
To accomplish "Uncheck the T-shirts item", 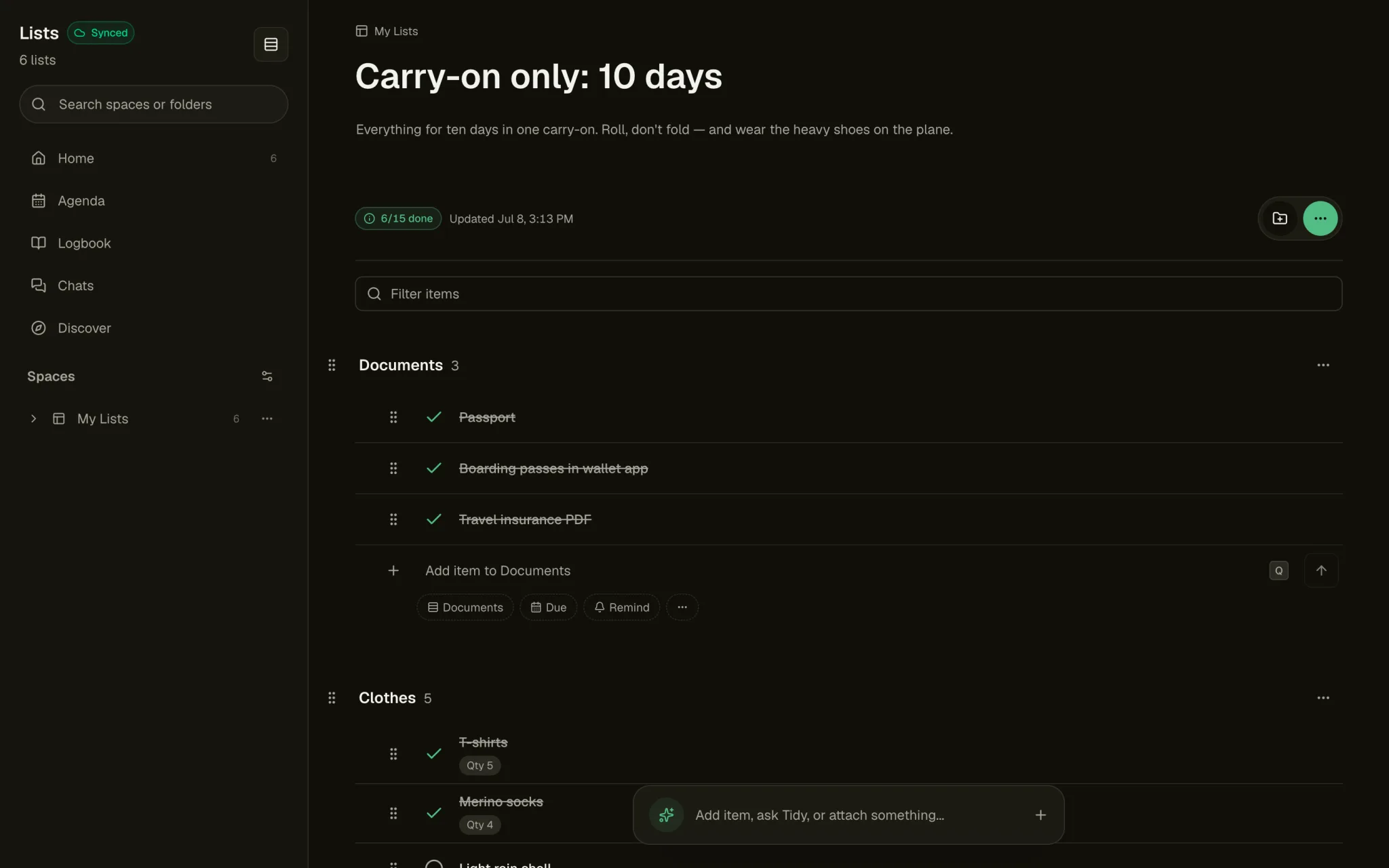I will point(434,753).
